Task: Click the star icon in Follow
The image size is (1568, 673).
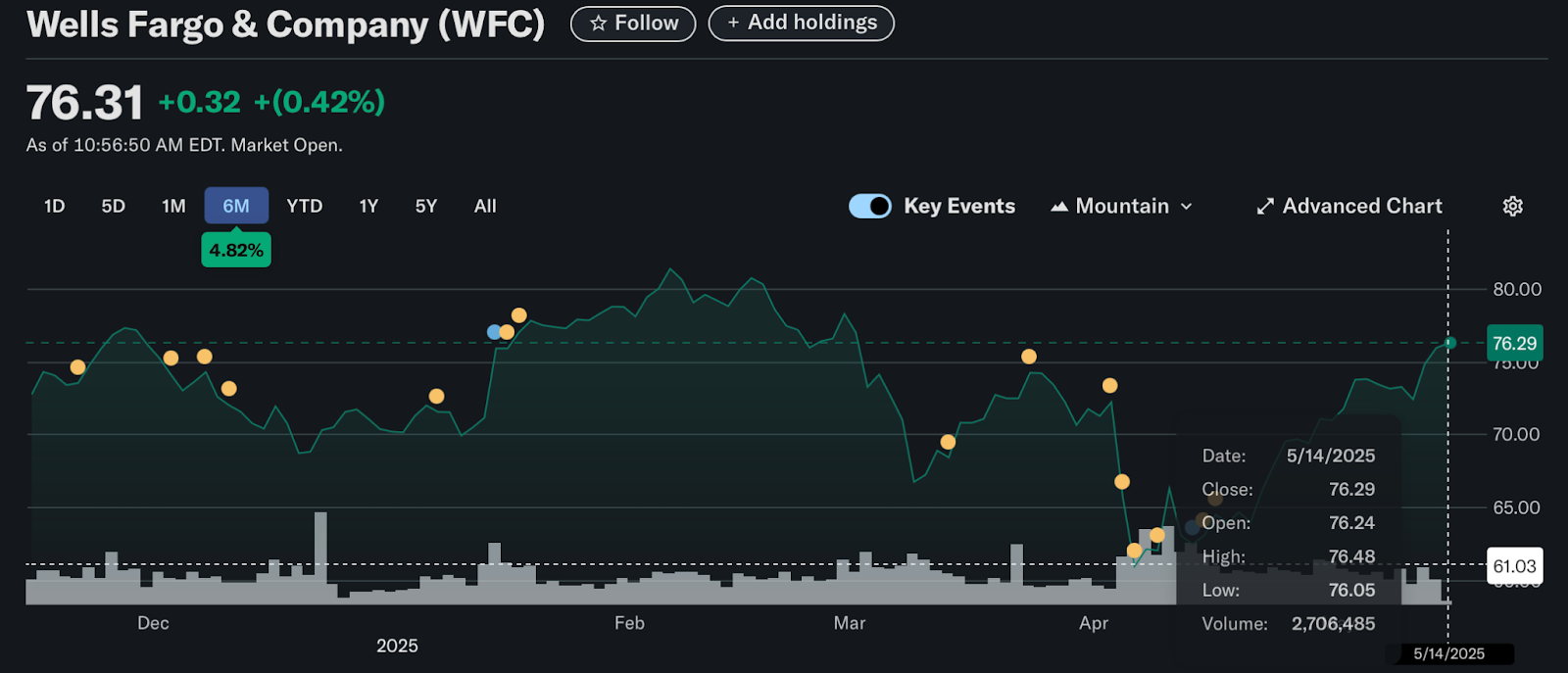Action: [x=598, y=24]
